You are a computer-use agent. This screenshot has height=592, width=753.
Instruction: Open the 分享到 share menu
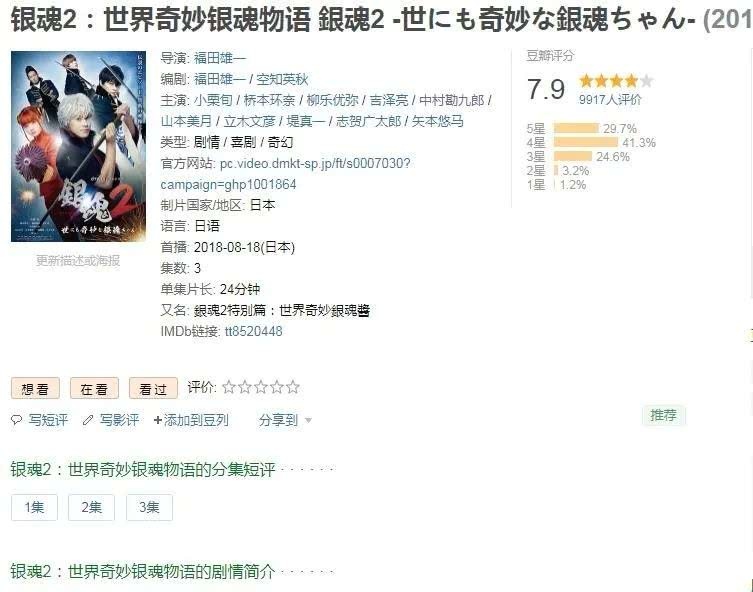tap(279, 420)
